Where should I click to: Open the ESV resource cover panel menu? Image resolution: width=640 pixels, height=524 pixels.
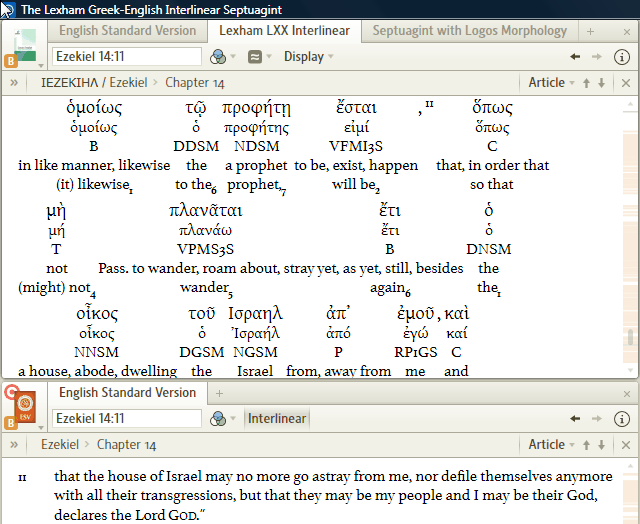tap(24, 409)
